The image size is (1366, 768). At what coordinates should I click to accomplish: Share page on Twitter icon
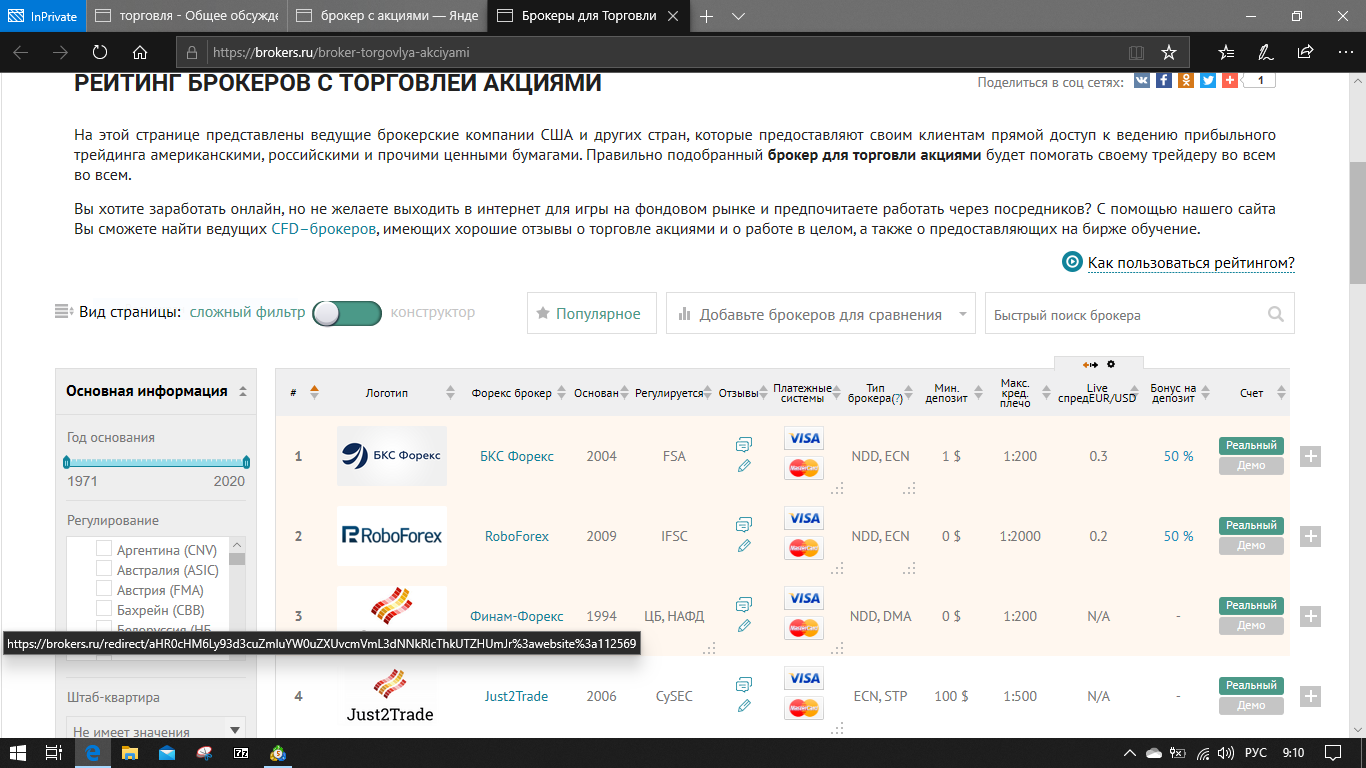[1208, 81]
